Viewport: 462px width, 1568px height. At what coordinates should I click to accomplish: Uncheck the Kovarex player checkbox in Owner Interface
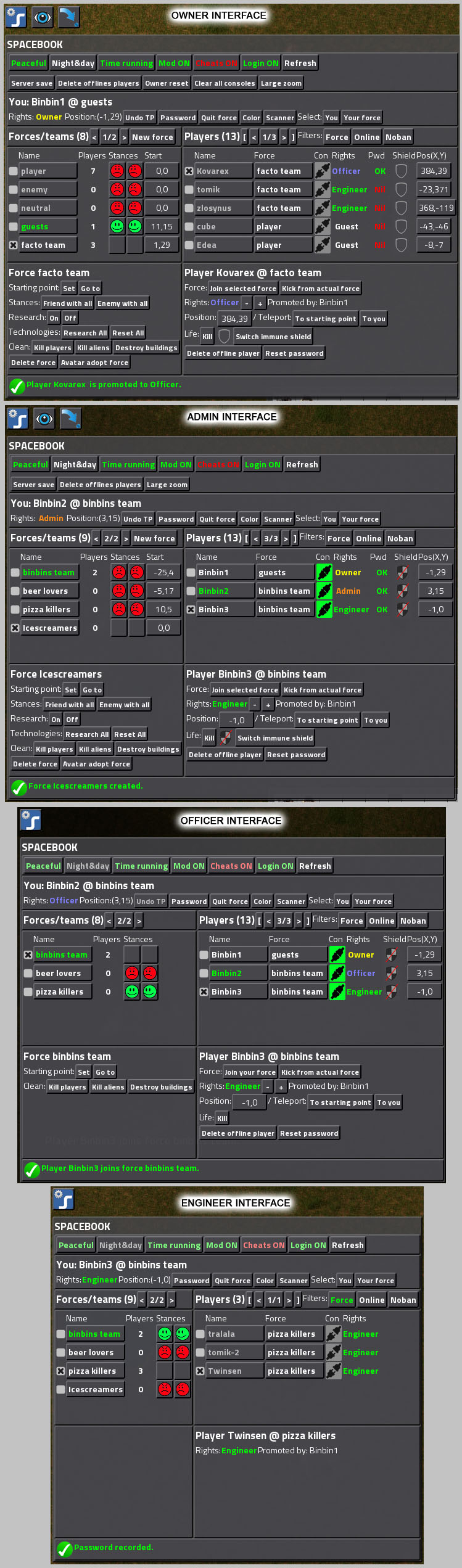point(189,171)
